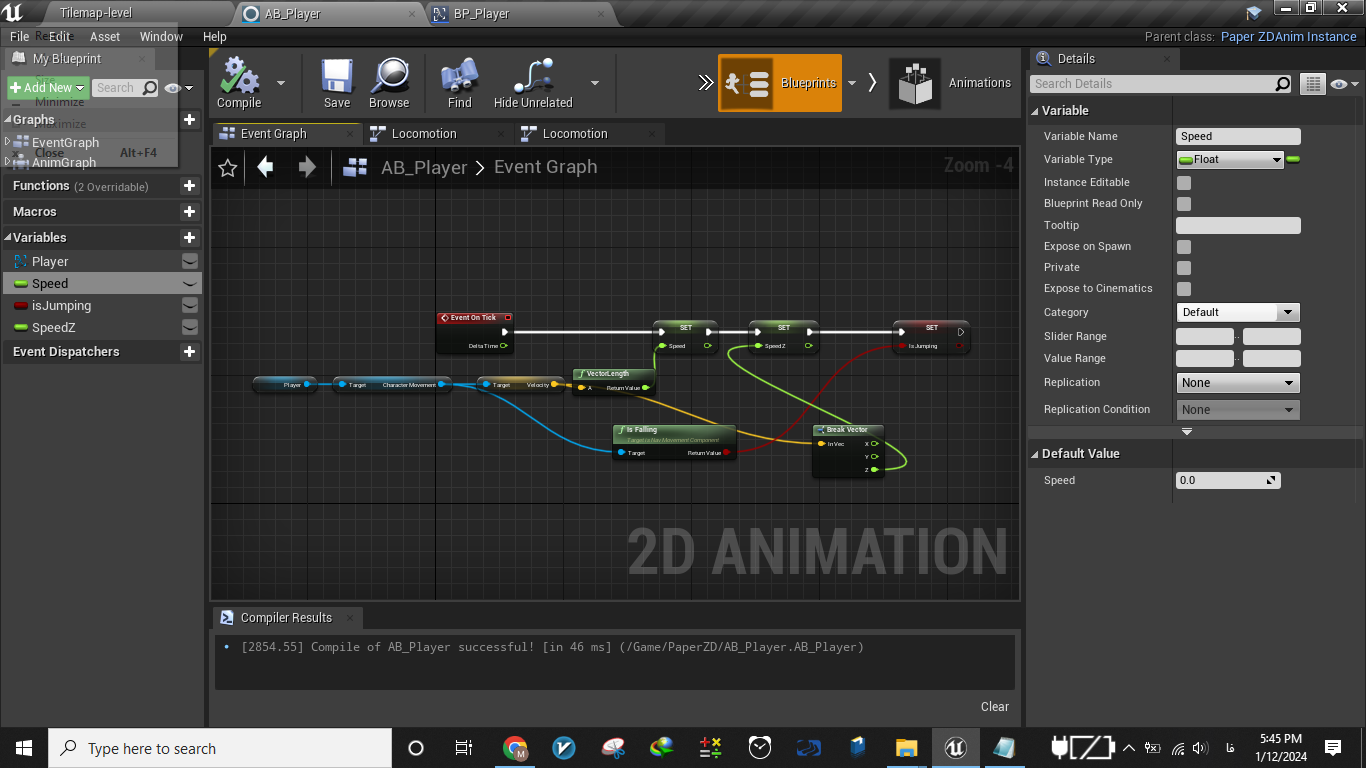
Task: Check the Blueprint Read Only box
Action: tap(1184, 204)
